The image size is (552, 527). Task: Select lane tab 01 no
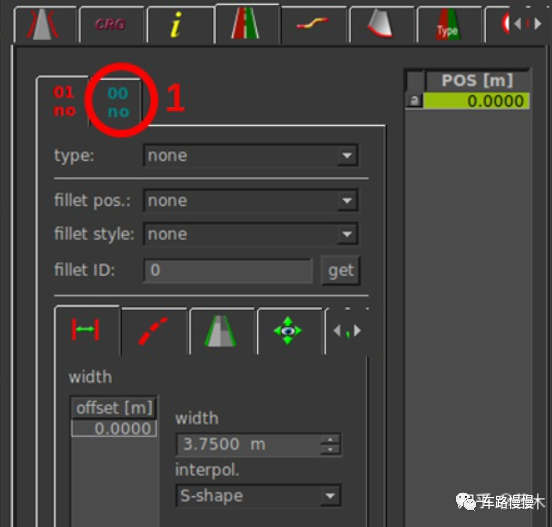tap(64, 101)
